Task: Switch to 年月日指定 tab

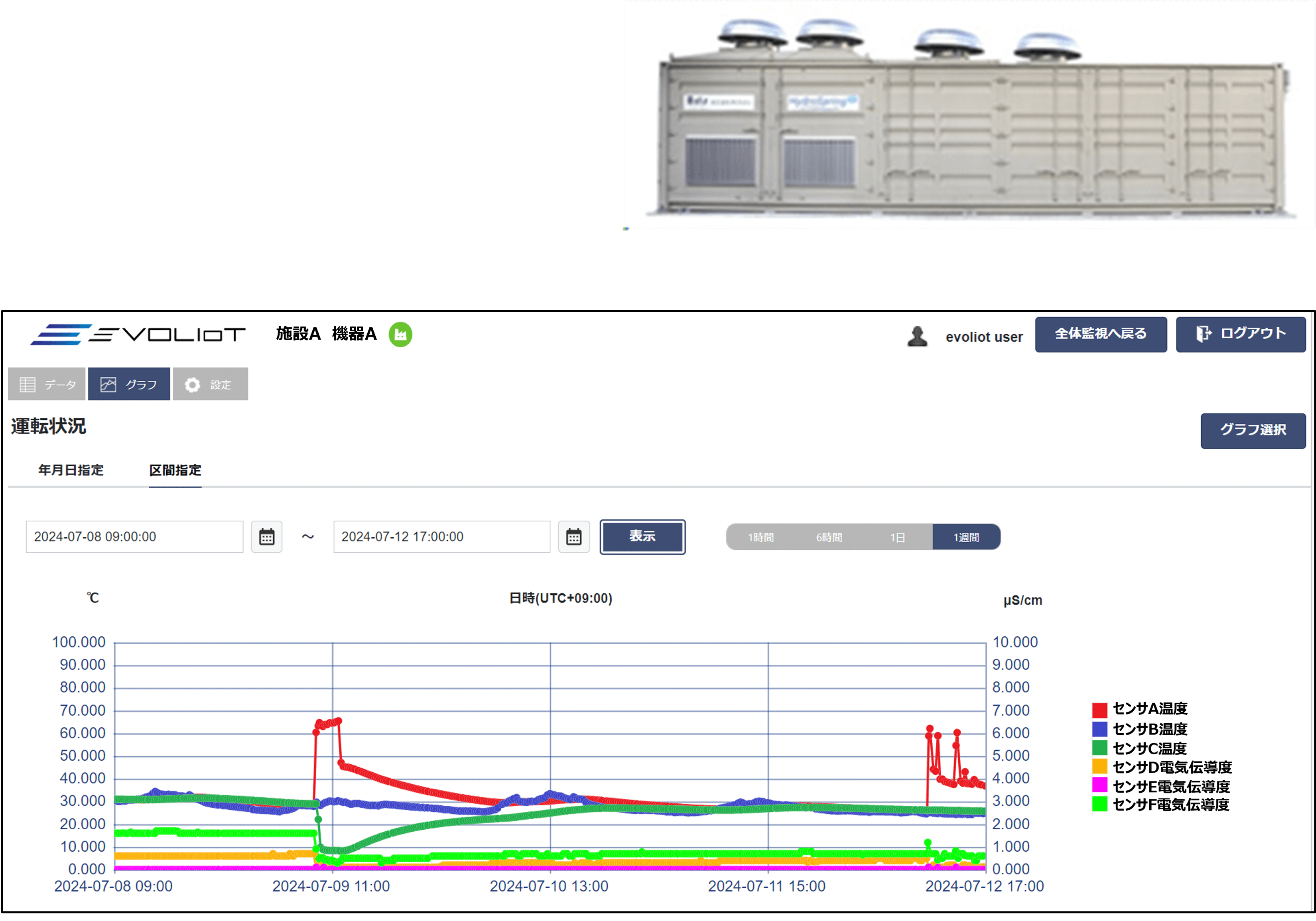Action: coord(71,470)
